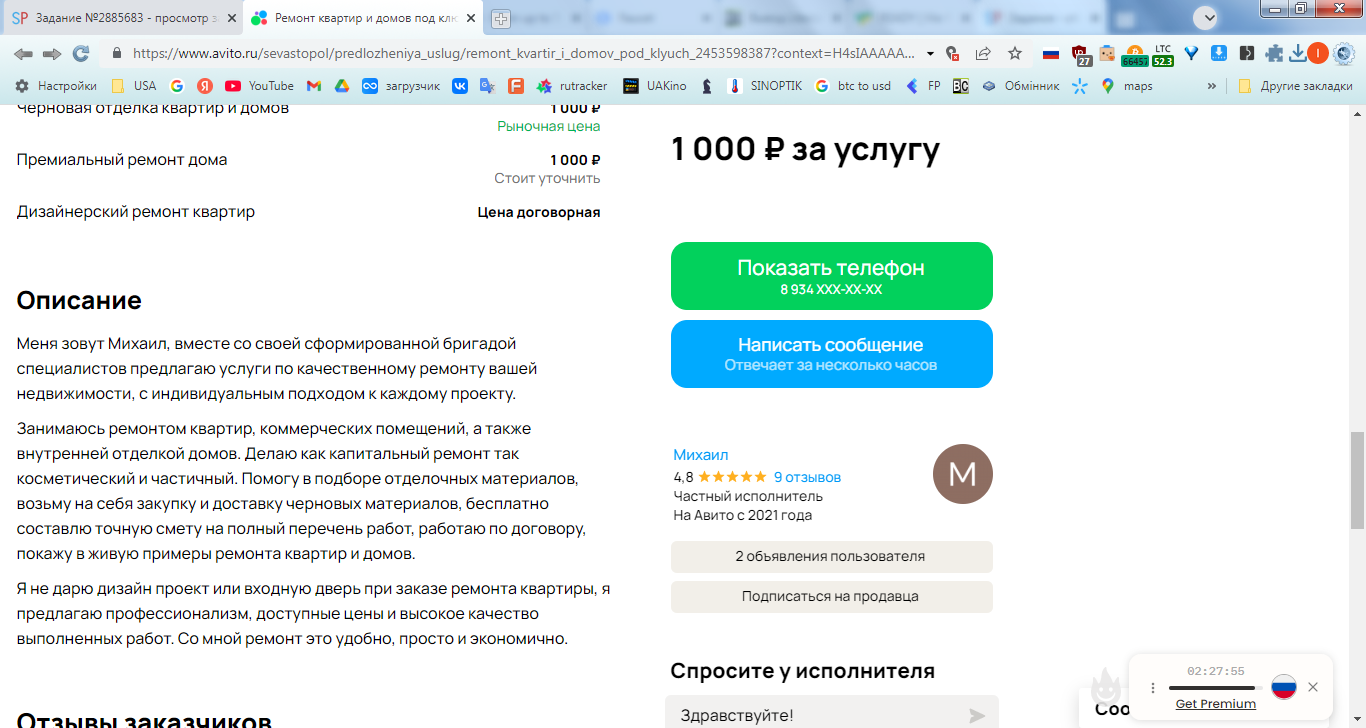Open the YouTube bookmark
The image size is (1366, 728).
tap(259, 86)
